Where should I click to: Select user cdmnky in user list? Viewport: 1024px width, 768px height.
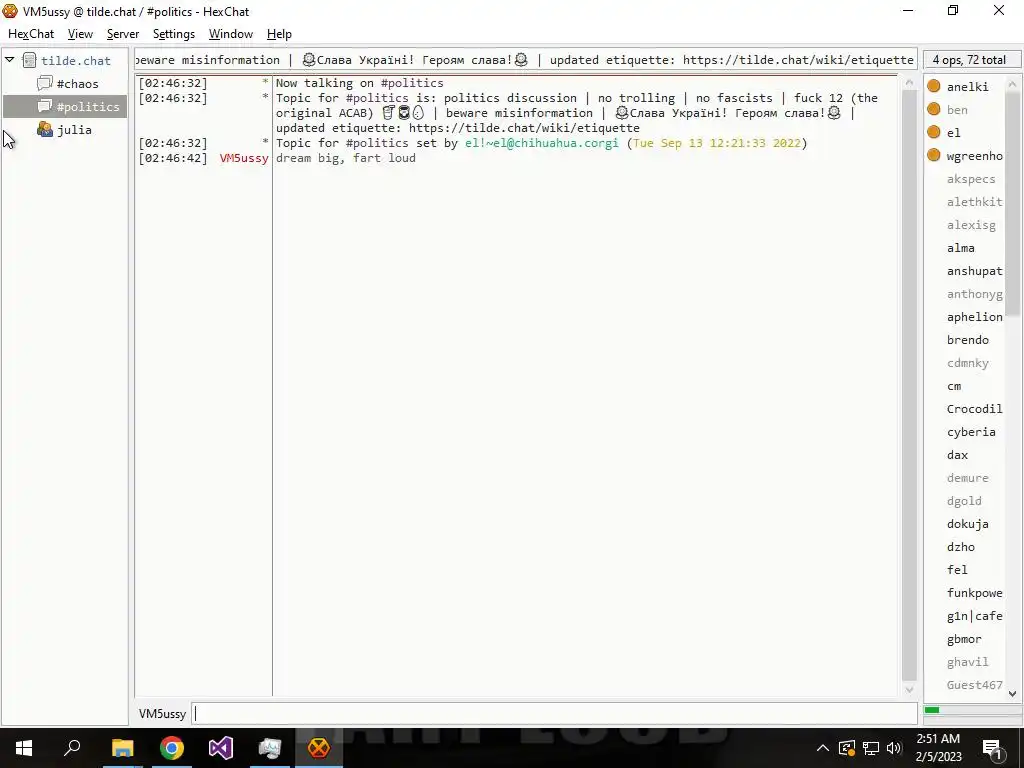click(x=968, y=362)
